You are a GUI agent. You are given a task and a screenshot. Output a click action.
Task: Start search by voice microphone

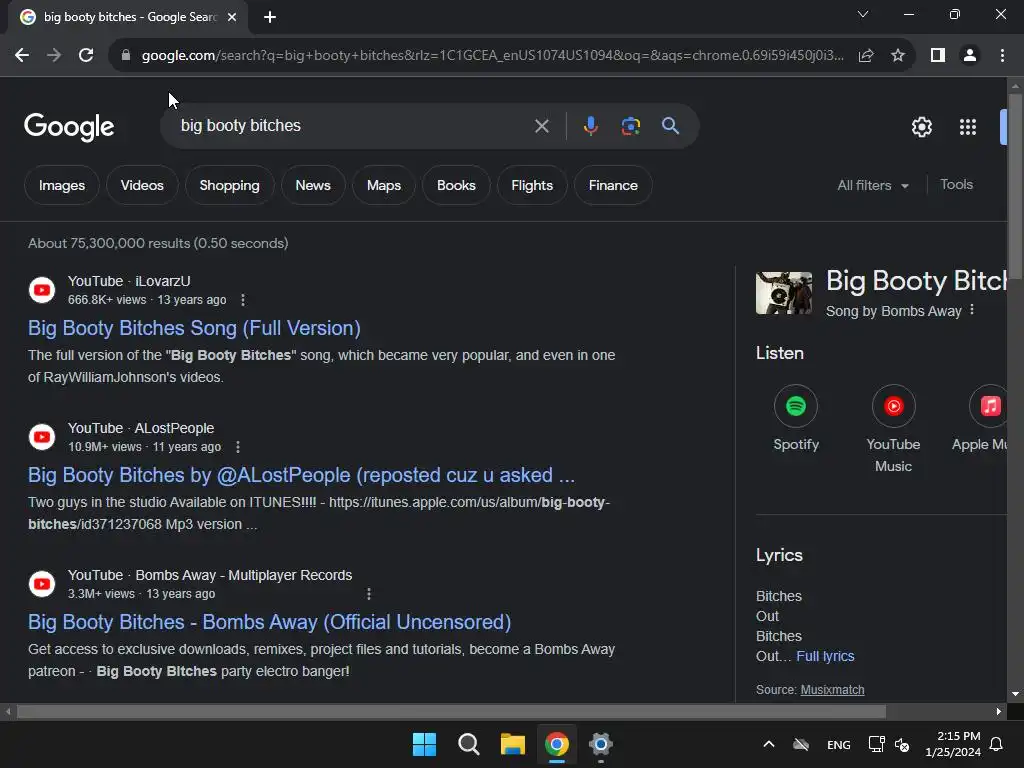tap(590, 125)
